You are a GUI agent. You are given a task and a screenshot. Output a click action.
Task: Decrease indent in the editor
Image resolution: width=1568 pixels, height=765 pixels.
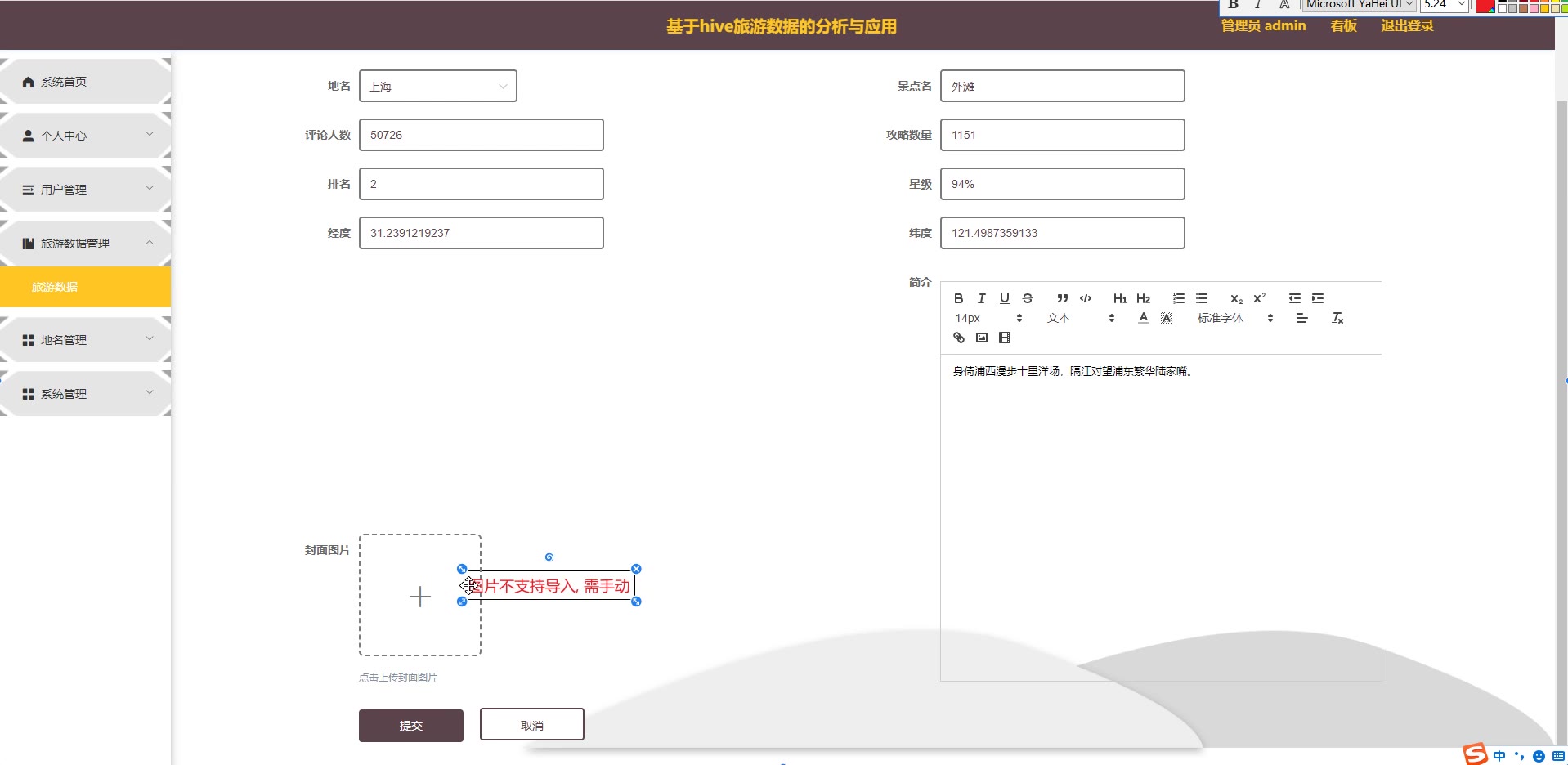coord(1295,298)
